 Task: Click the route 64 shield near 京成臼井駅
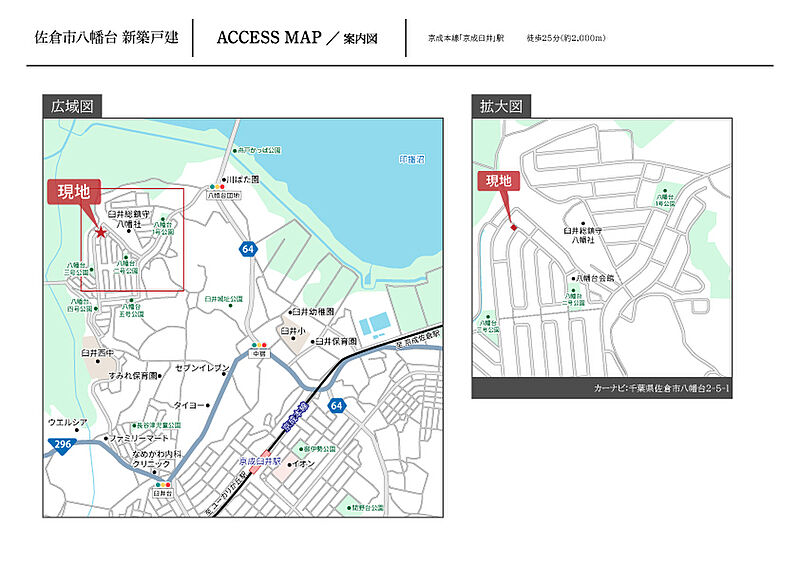click(336, 406)
